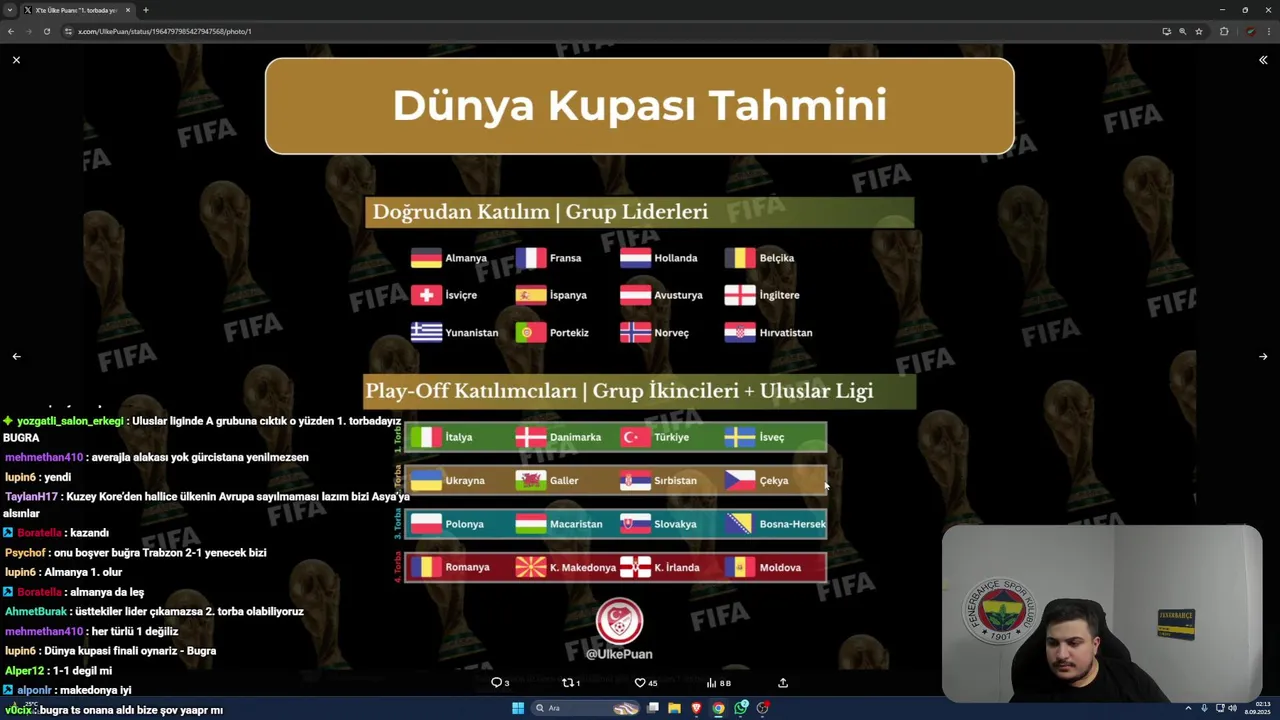View post analytics bar chart icon
The width and height of the screenshot is (1280, 720).
711,682
